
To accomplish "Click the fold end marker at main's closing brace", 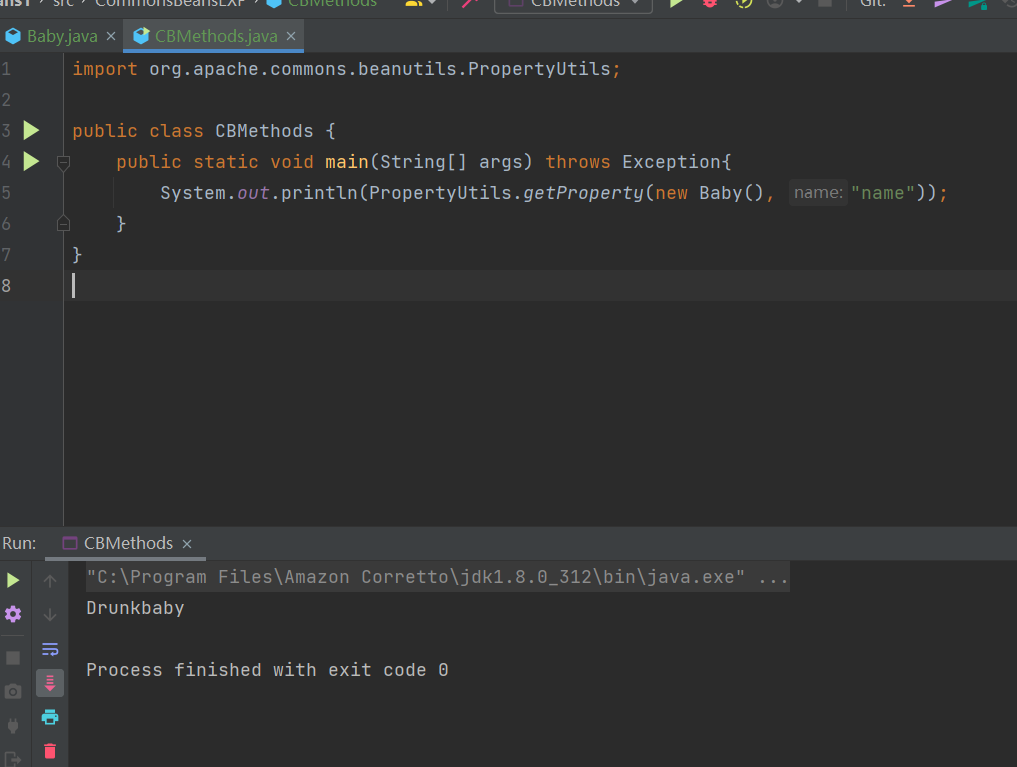I will [x=63, y=223].
